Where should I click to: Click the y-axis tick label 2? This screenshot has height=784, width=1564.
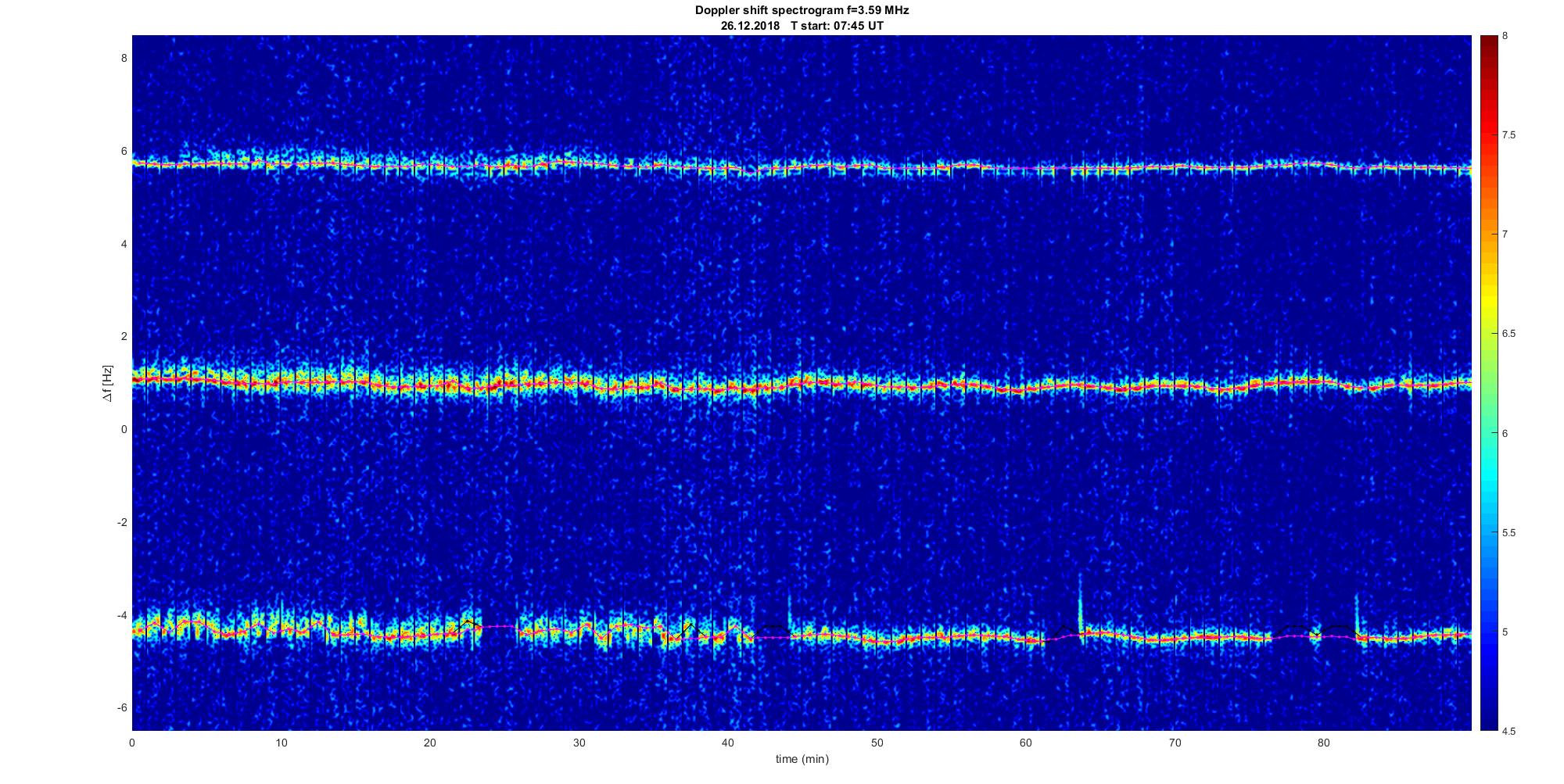(x=124, y=336)
